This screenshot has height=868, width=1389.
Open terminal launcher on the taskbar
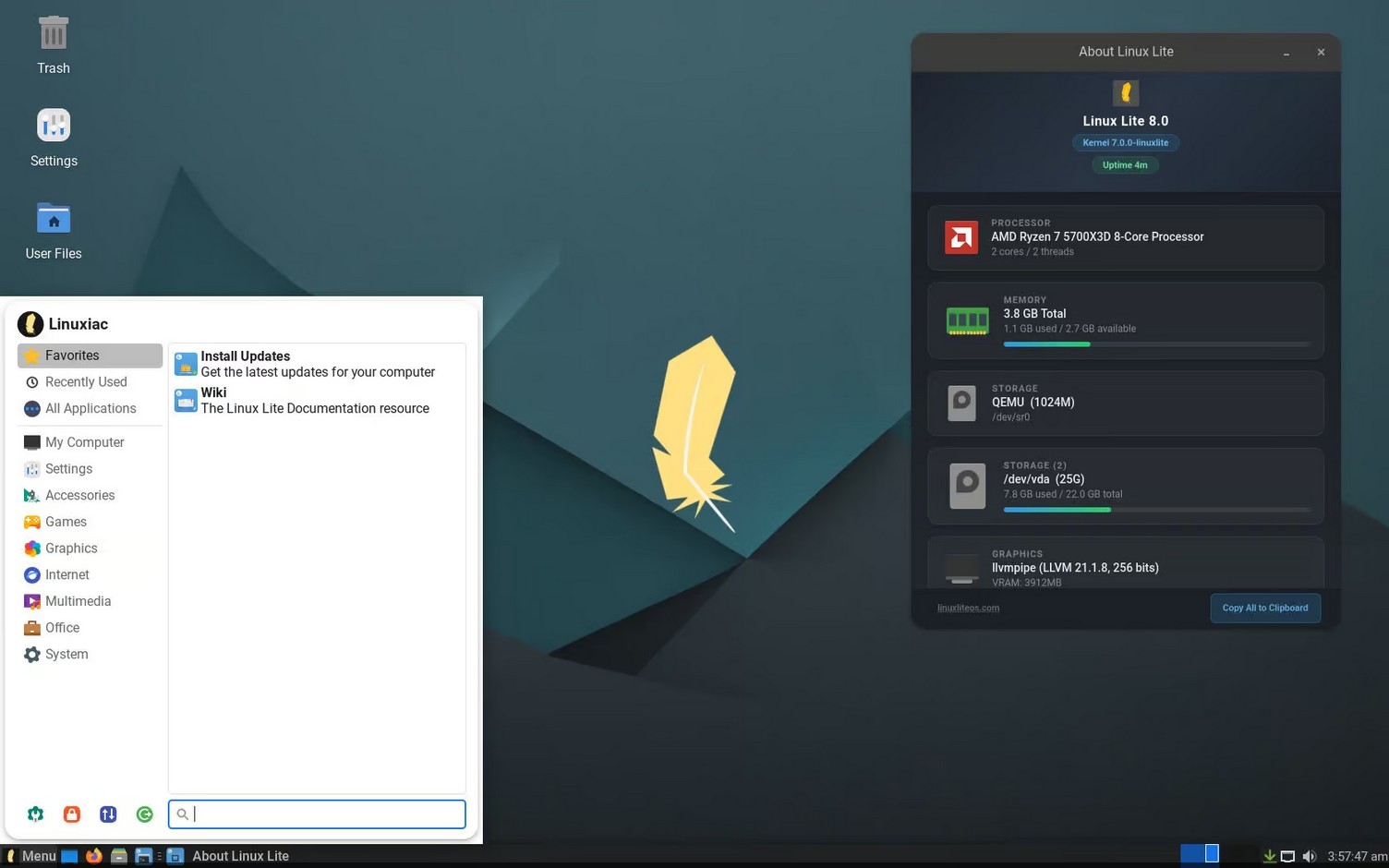point(143,856)
